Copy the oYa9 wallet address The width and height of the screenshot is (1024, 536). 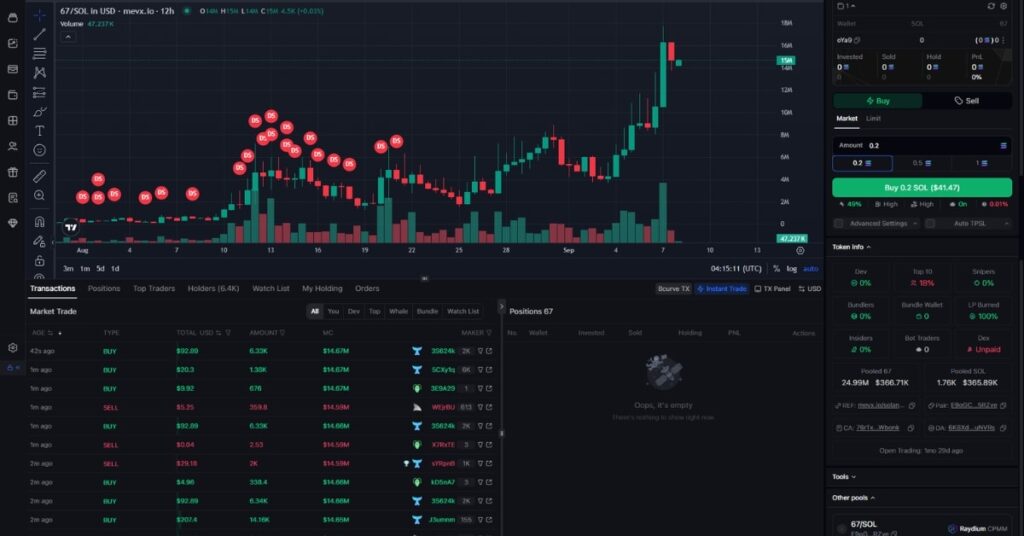coord(857,40)
